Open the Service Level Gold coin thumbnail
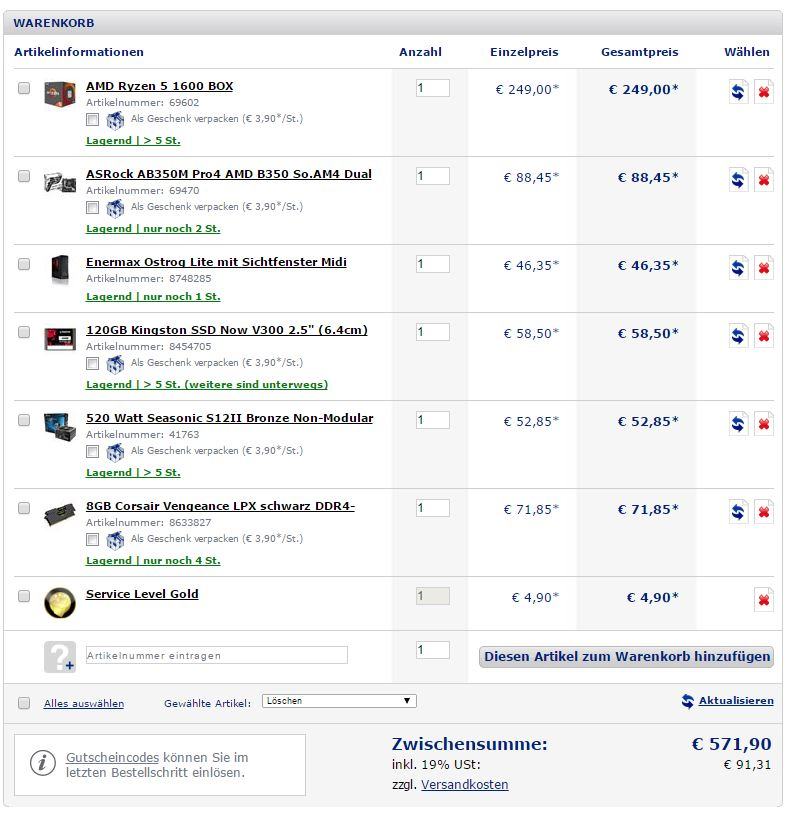The height and width of the screenshot is (814, 788). tap(60, 603)
